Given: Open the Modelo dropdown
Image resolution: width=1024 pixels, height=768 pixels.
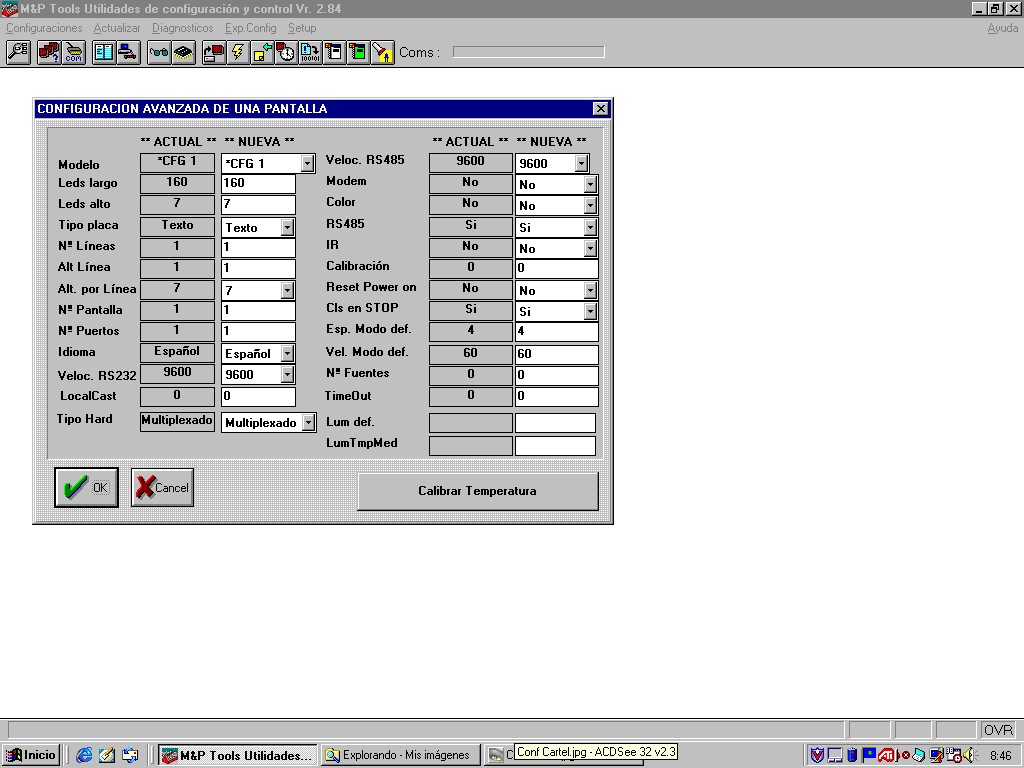Looking at the screenshot, I should point(307,163).
